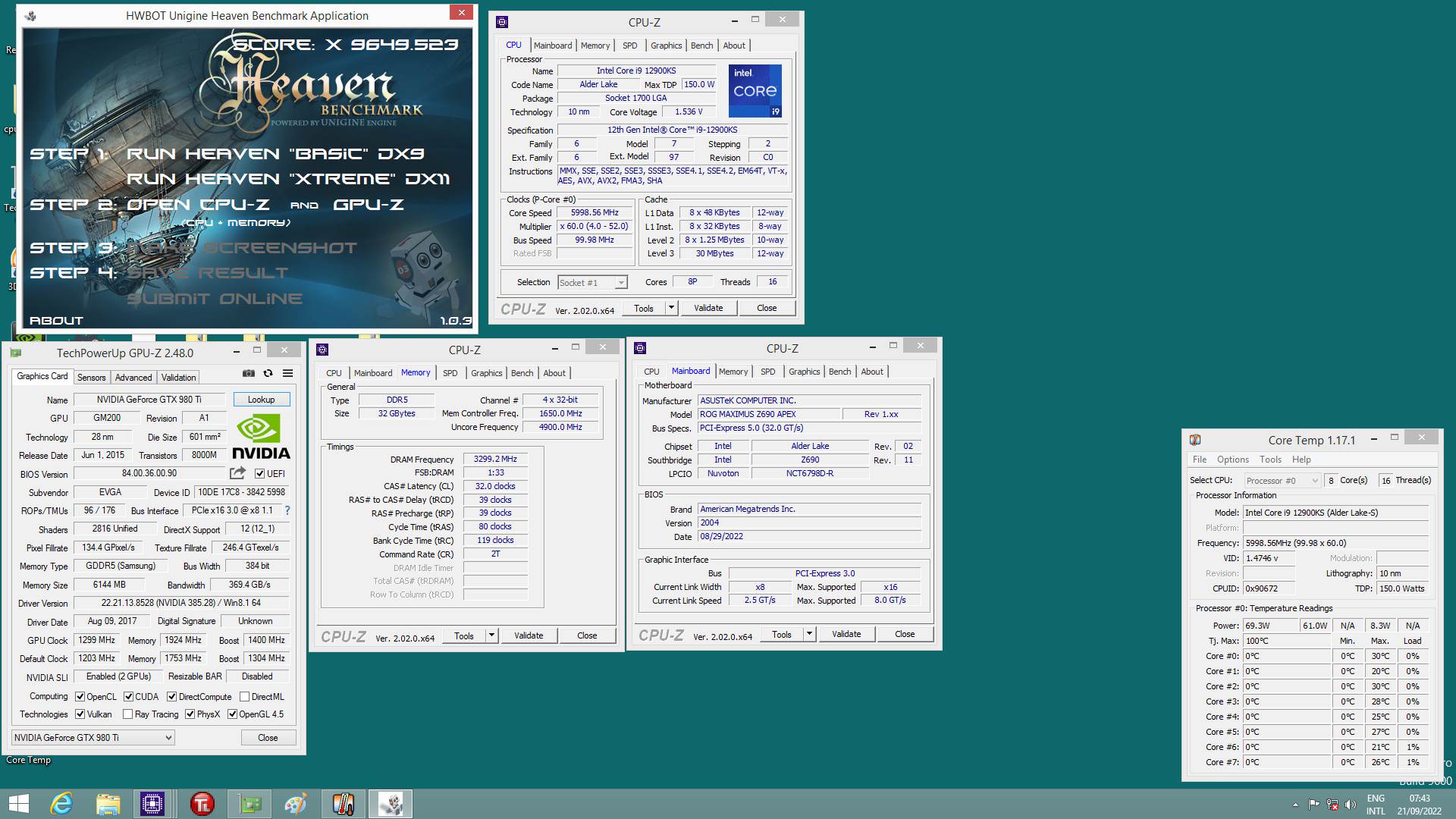Click the Core Temp window title icon
The width and height of the screenshot is (1456, 819).
click(x=1195, y=440)
